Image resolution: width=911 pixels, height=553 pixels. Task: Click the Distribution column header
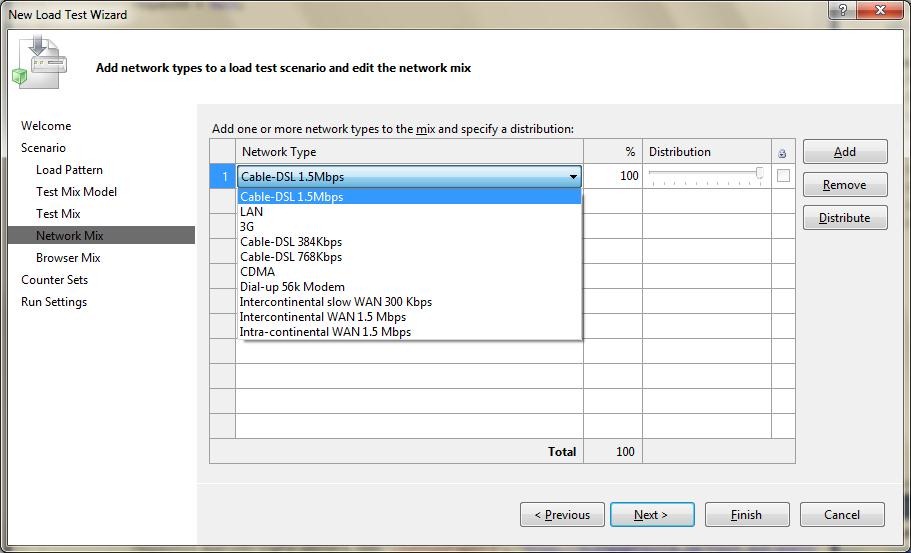[706, 152]
